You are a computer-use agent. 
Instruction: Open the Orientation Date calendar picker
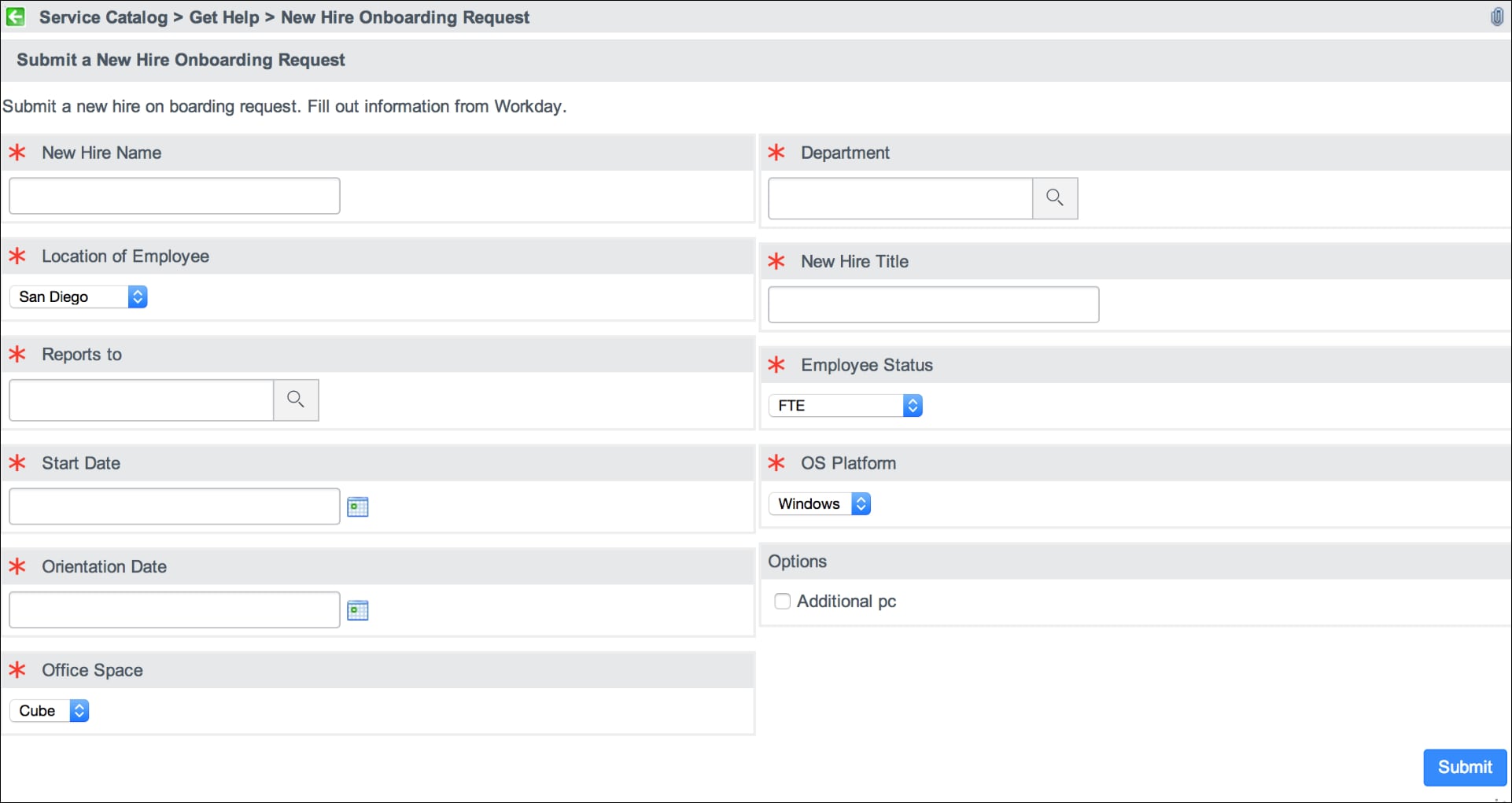coord(358,610)
